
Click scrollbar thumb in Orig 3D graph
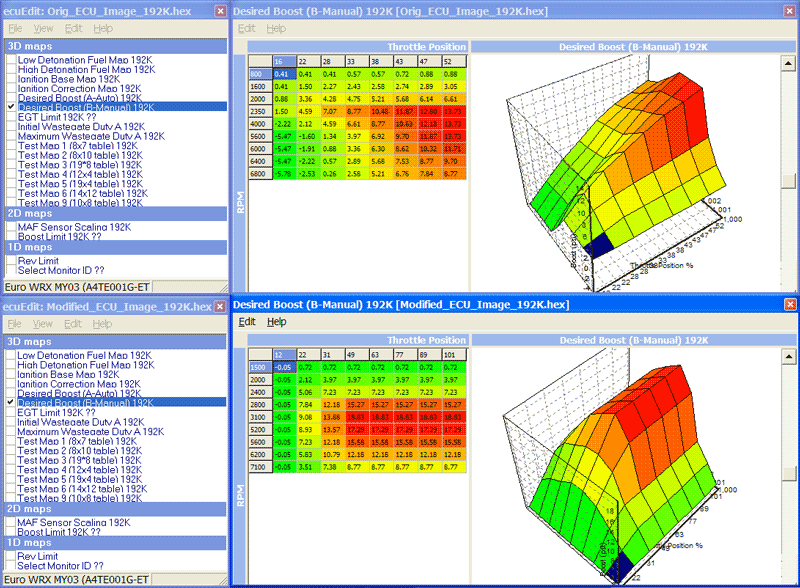[788, 181]
